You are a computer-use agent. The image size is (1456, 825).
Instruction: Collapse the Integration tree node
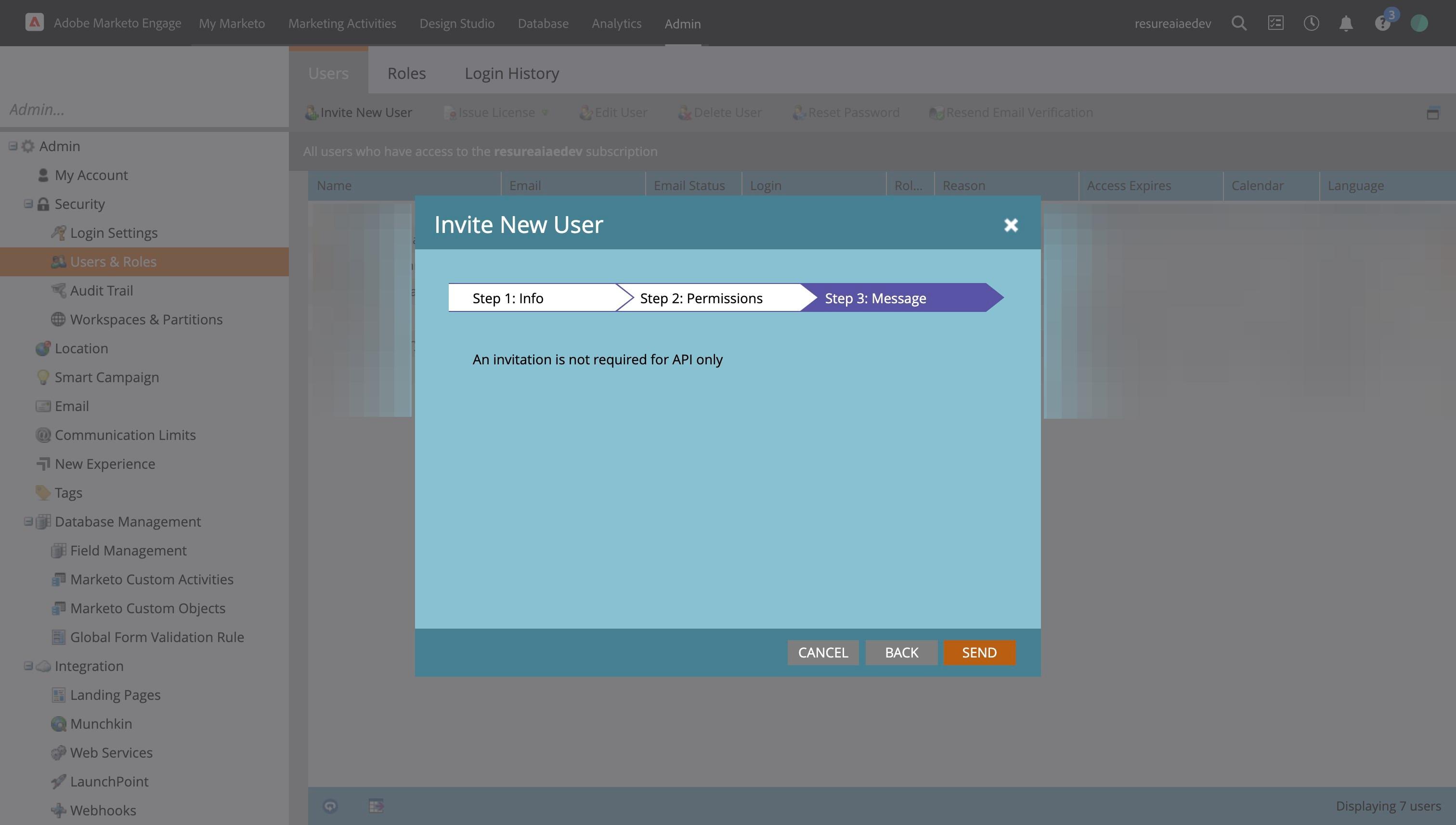click(x=28, y=666)
